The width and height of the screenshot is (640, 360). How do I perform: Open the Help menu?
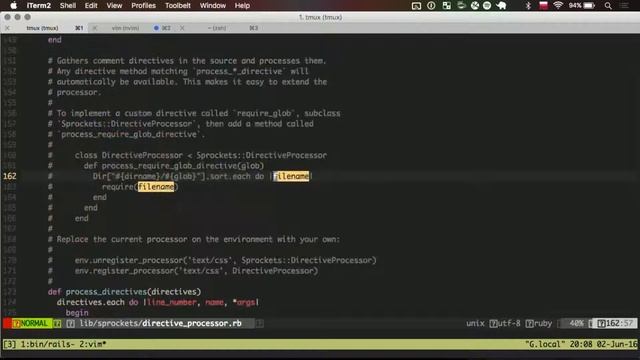point(242,5)
